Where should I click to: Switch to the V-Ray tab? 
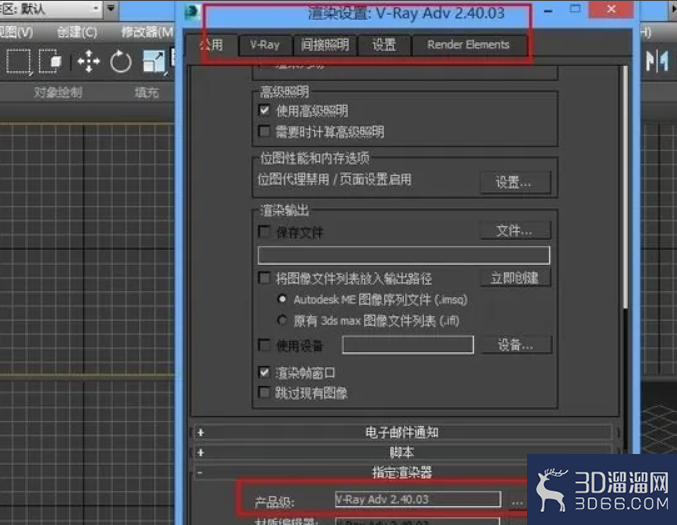[265, 45]
